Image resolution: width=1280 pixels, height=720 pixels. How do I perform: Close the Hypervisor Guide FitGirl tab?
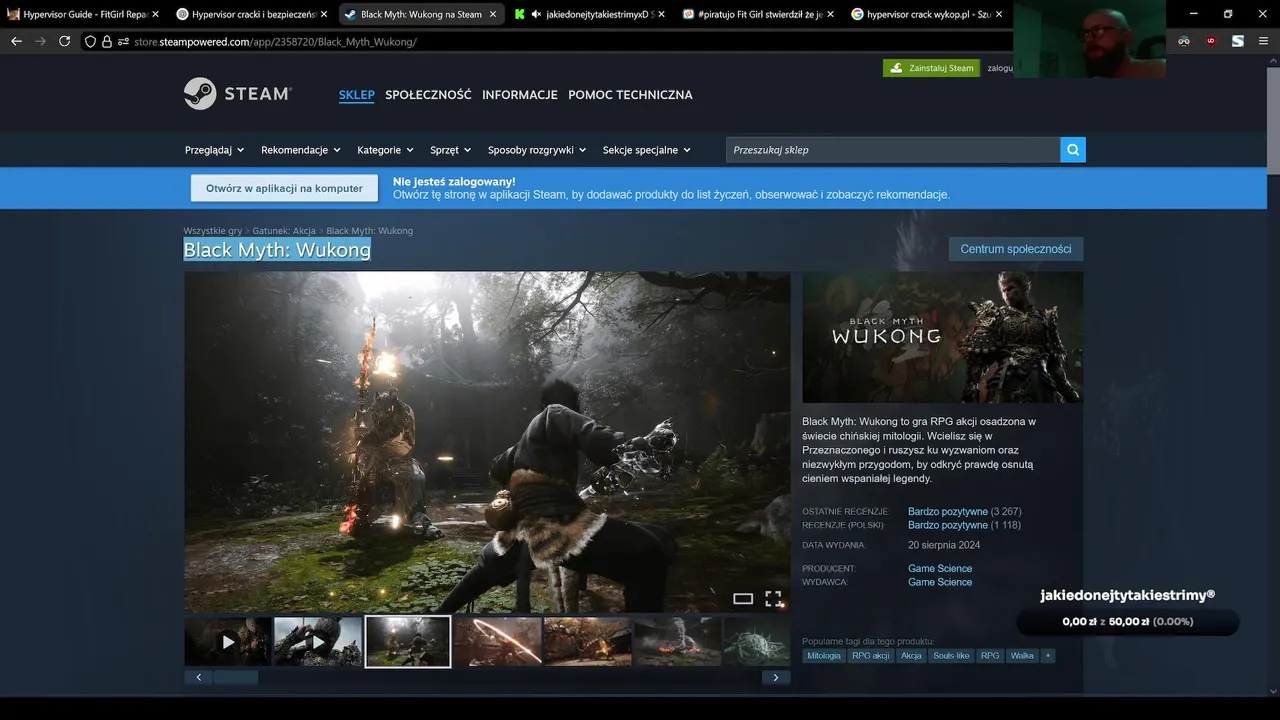click(155, 14)
